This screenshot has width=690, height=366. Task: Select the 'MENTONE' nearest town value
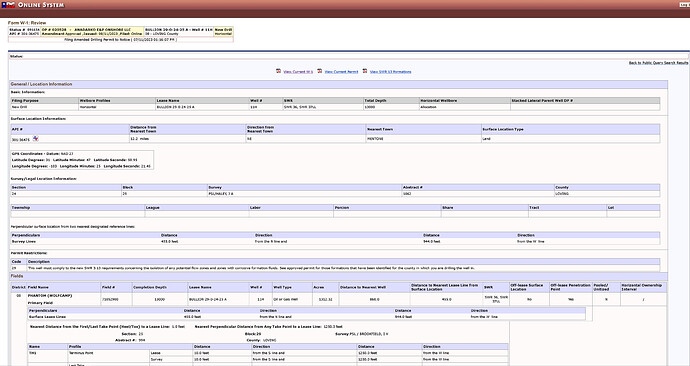375,139
